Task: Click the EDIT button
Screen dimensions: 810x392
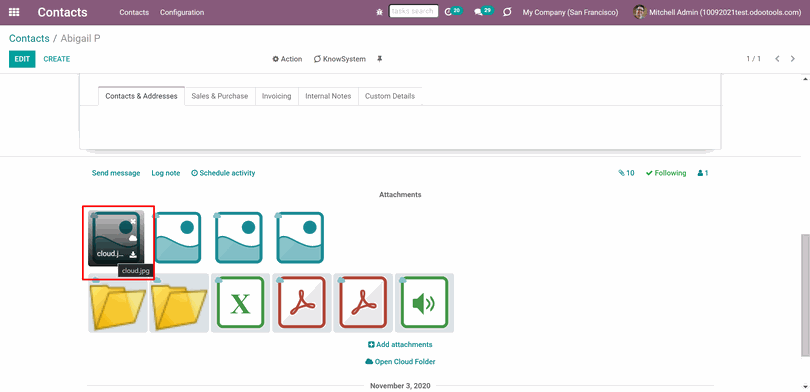Action: (x=22, y=59)
